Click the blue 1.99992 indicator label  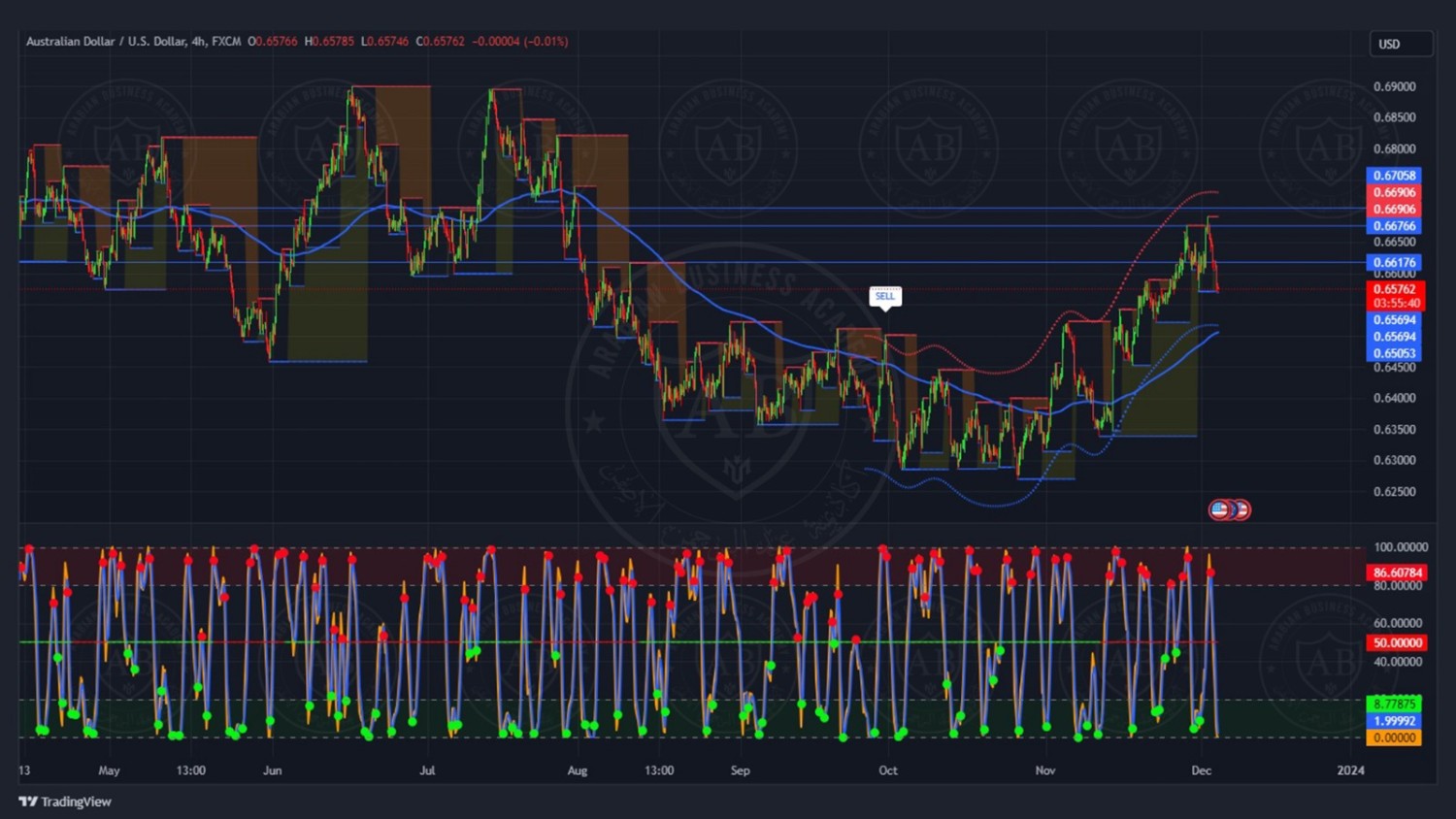[1394, 721]
